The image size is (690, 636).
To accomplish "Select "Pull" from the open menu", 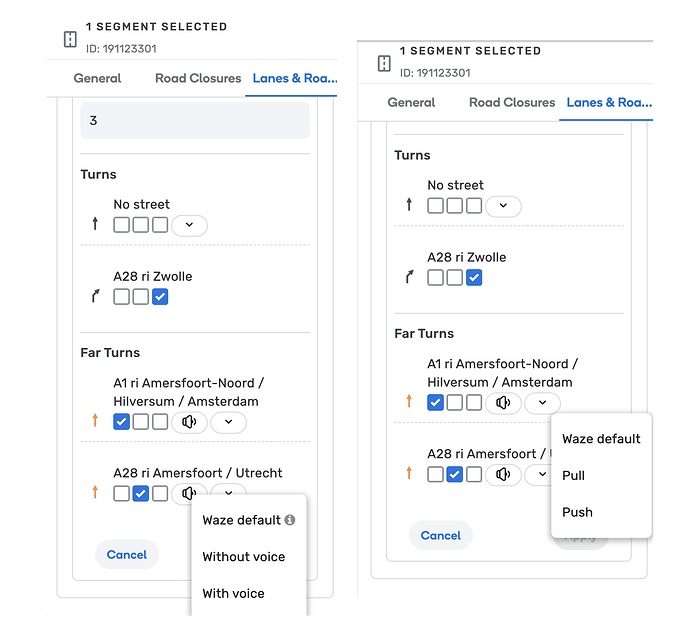I will tap(573, 476).
